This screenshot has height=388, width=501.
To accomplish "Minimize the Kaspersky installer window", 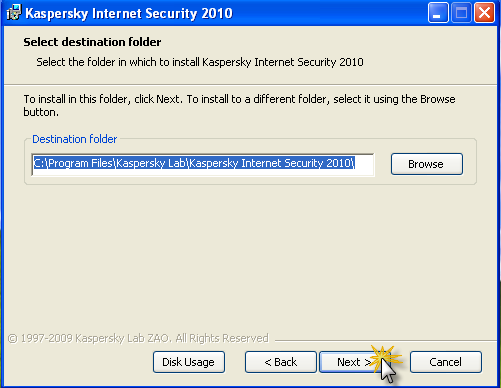I will 438,13.
